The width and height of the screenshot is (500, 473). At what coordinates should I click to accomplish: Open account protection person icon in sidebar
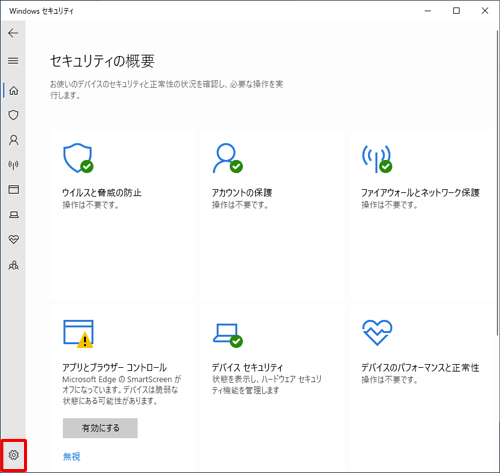(14, 140)
